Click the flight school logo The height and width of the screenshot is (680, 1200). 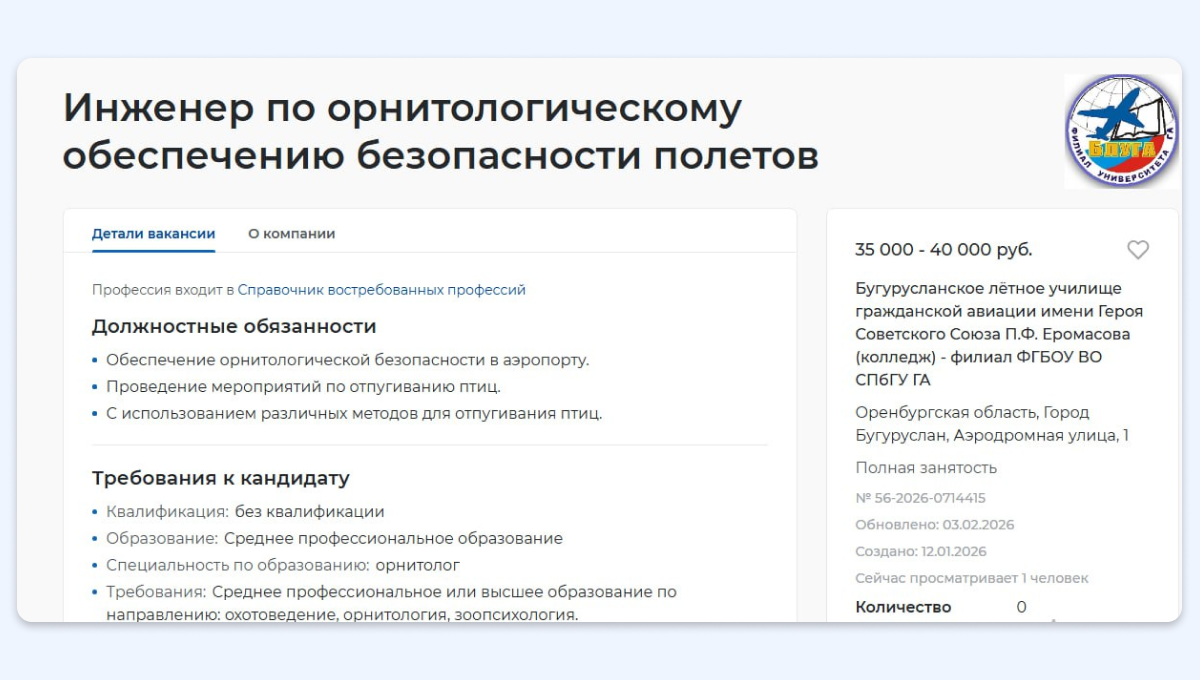point(1120,130)
